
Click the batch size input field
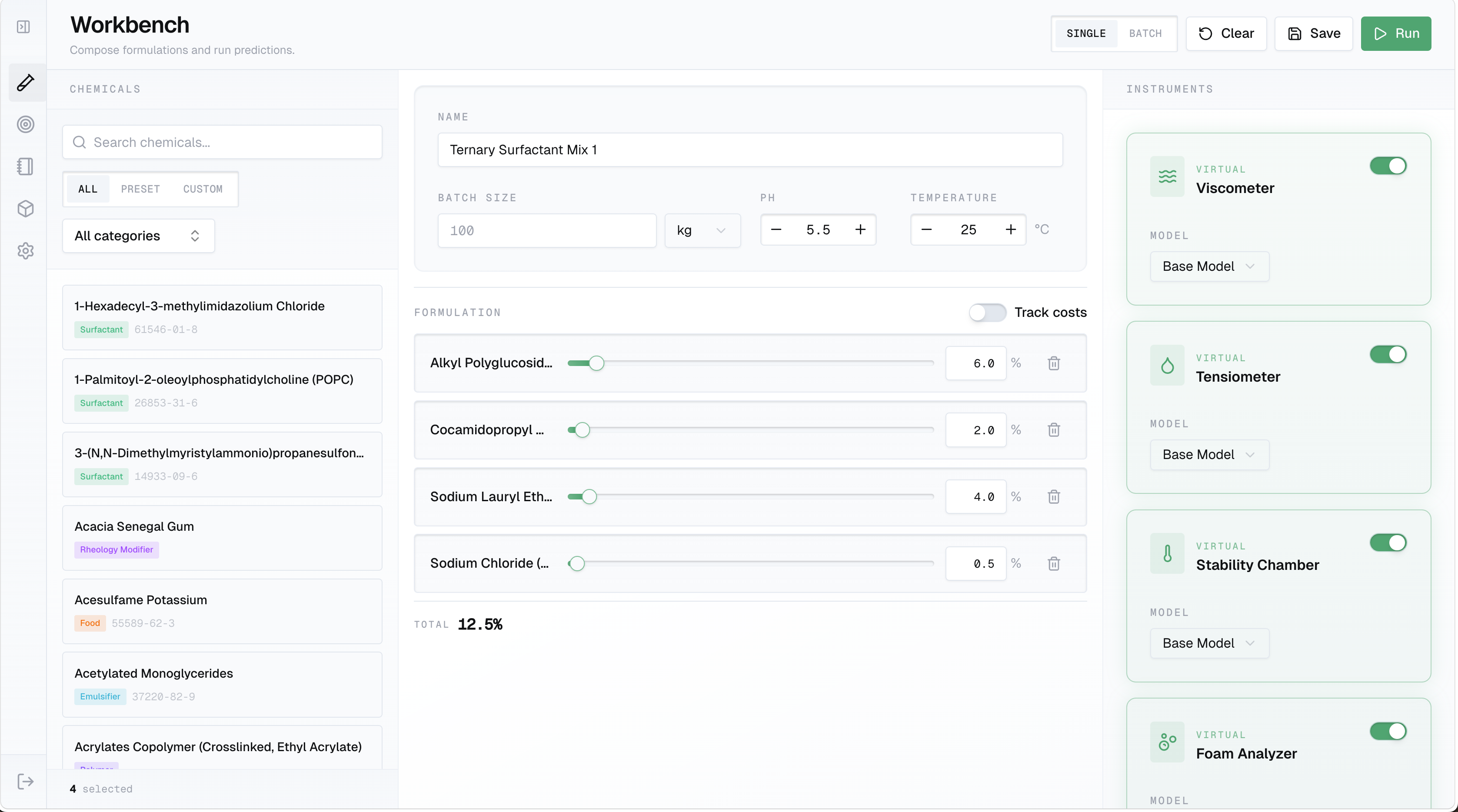(547, 230)
